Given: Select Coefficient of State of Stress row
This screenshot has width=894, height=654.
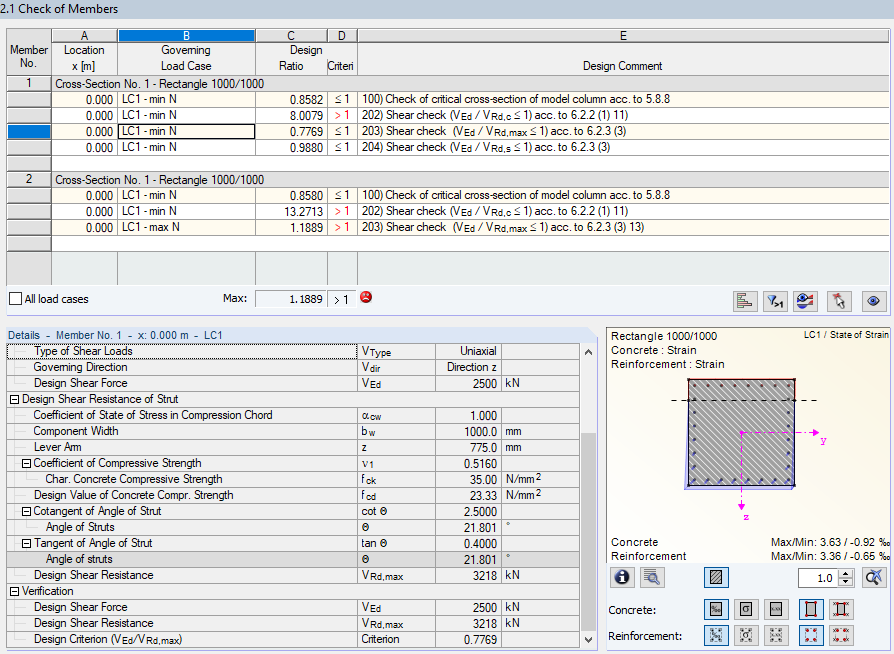Looking at the screenshot, I should [x=293, y=415].
